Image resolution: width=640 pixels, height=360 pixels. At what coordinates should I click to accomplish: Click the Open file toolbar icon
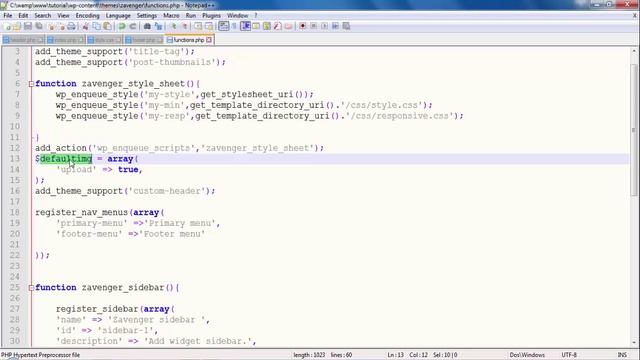tap(17, 26)
